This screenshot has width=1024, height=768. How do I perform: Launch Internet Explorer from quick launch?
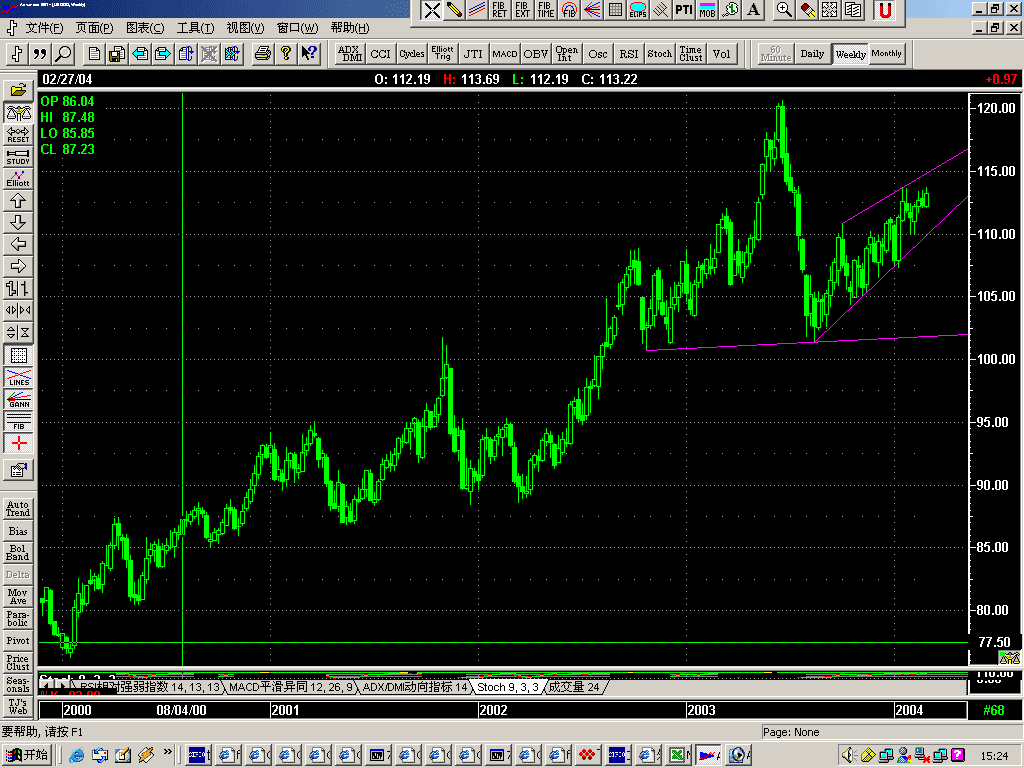76,756
